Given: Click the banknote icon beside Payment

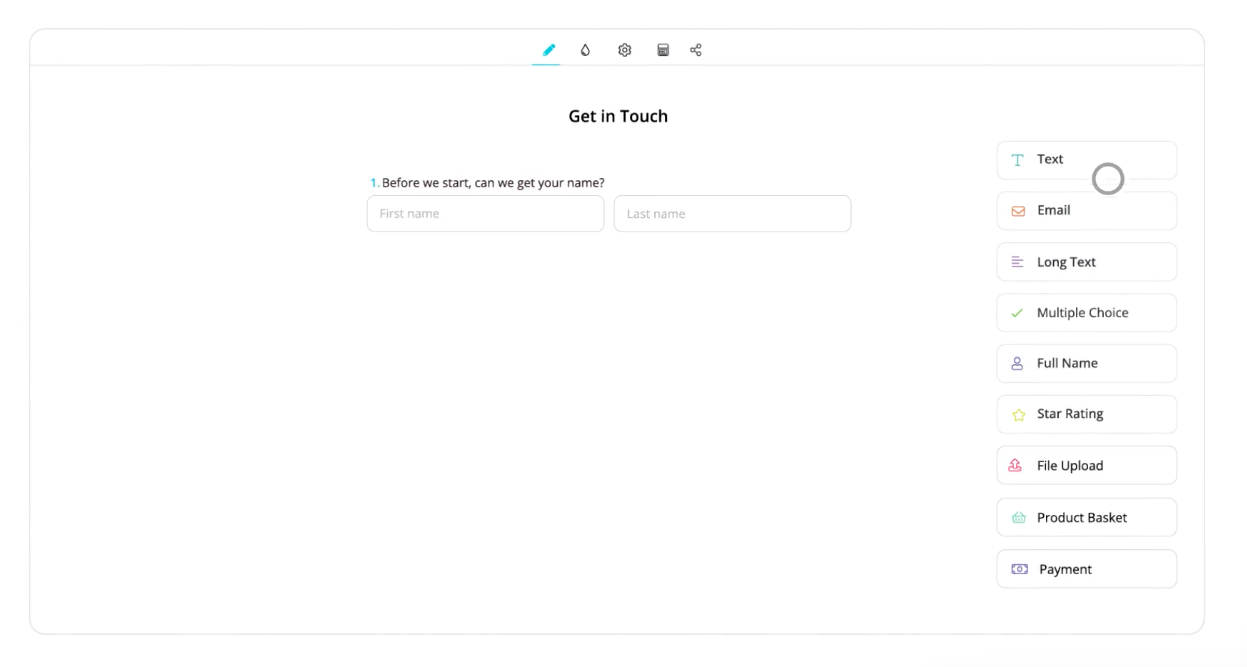Looking at the screenshot, I should coord(1019,569).
